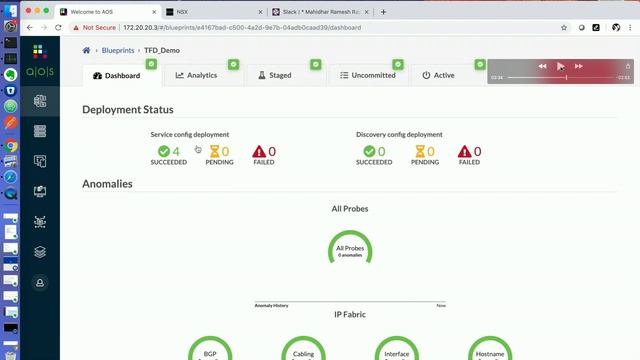Rewind using the media overlay rewind button
Screen dimensions: 640x360
542,66
